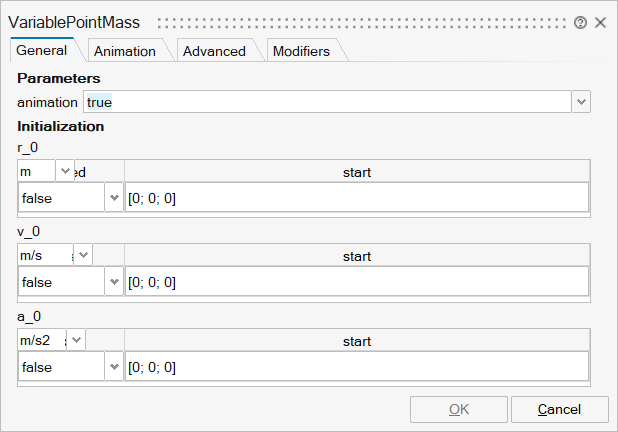
Task: Click the animation value field showing true
Action: (x=326, y=102)
